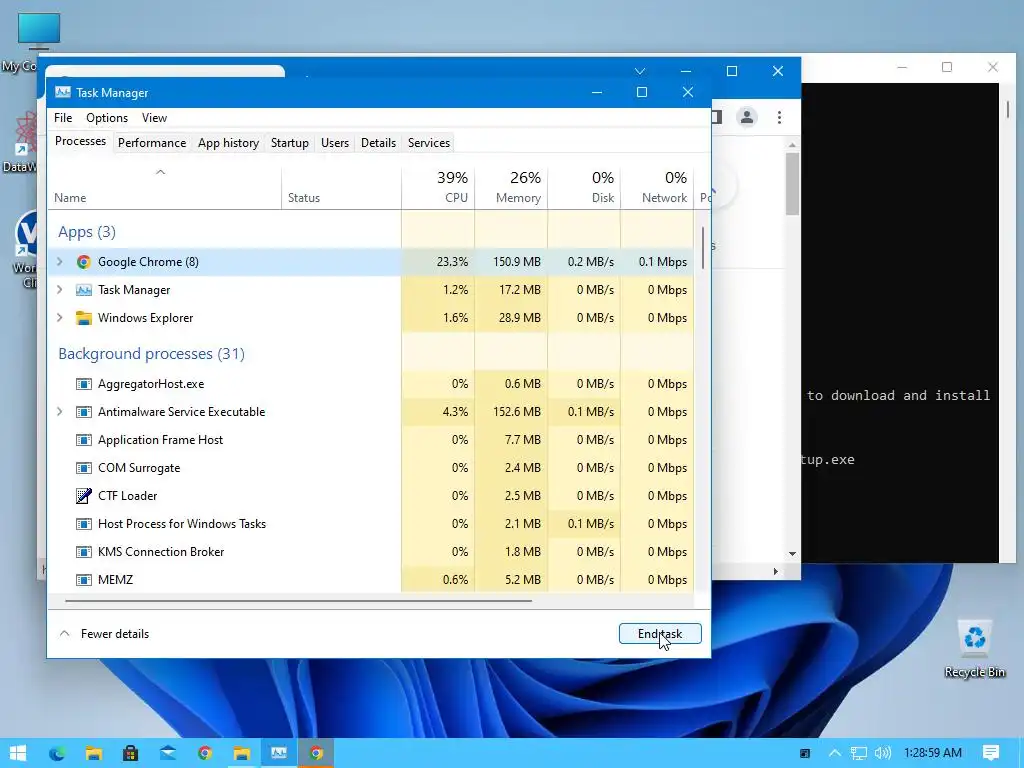Click the CTF Loader pen icon
Screen dimensions: 1024x768
(84, 496)
